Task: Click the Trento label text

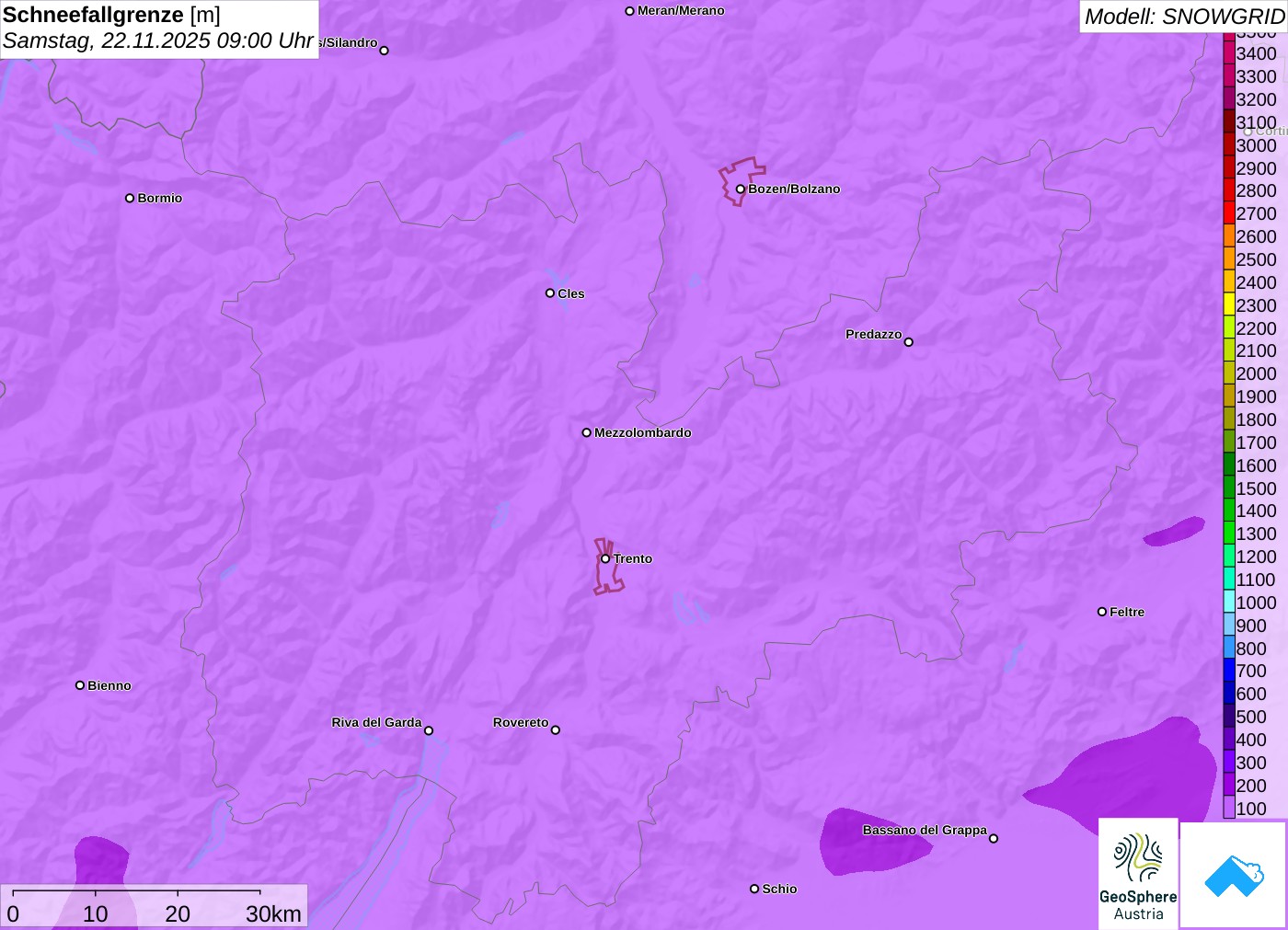Action: (633, 558)
